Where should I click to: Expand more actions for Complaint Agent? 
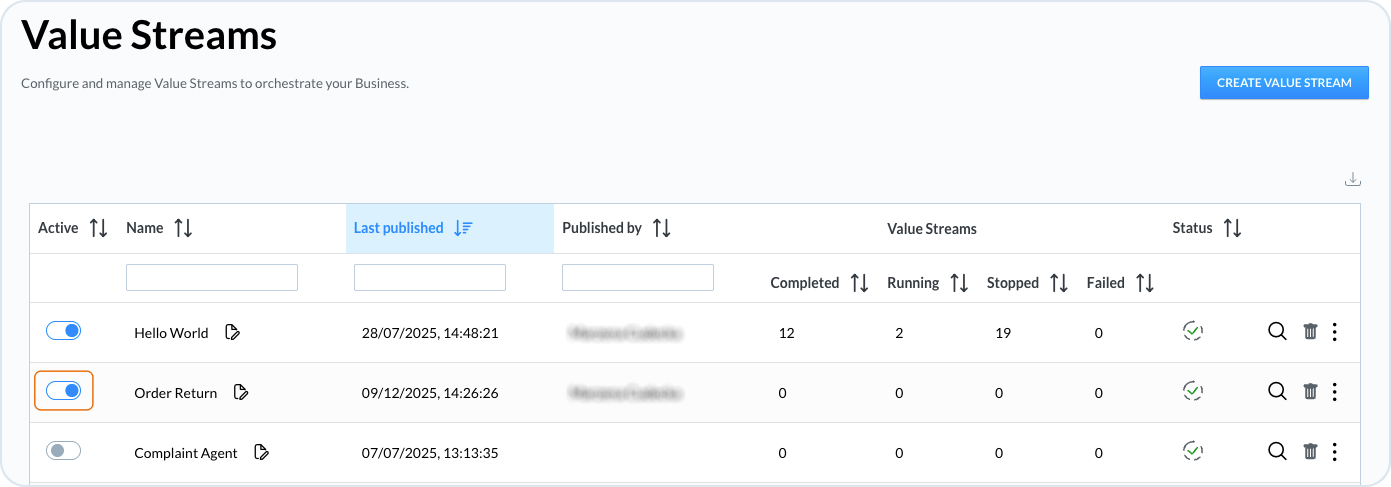1335,452
